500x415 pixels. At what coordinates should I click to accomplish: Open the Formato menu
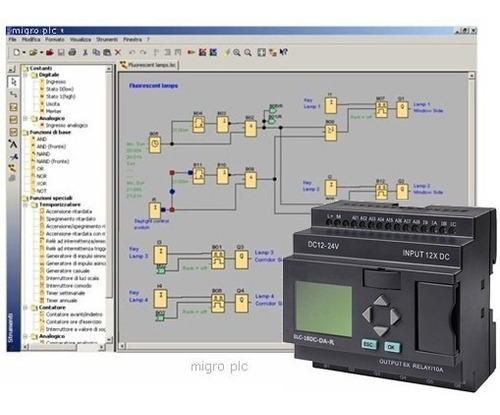55,40
